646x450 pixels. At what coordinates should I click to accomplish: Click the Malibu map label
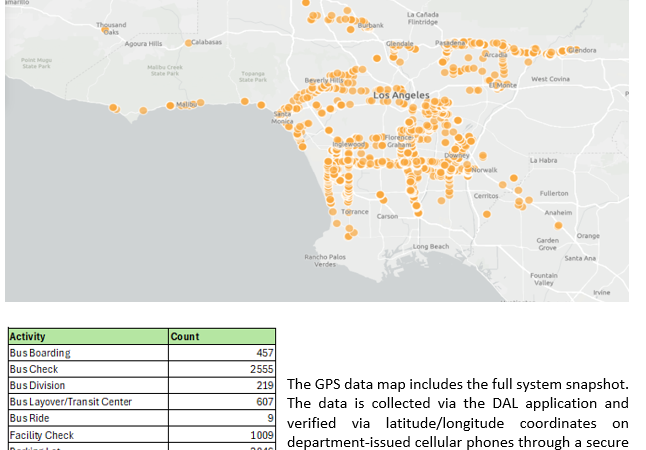(x=185, y=104)
